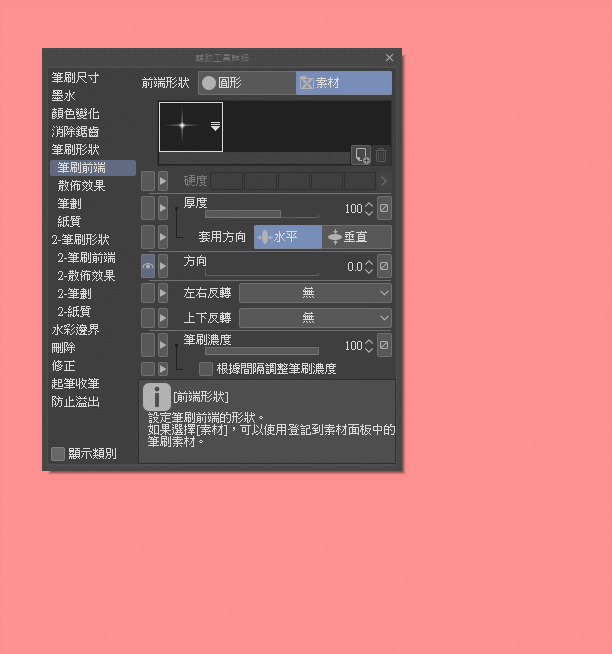This screenshot has width=612, height=654.
Task: Select 垂直 apply direction
Action: [357, 237]
